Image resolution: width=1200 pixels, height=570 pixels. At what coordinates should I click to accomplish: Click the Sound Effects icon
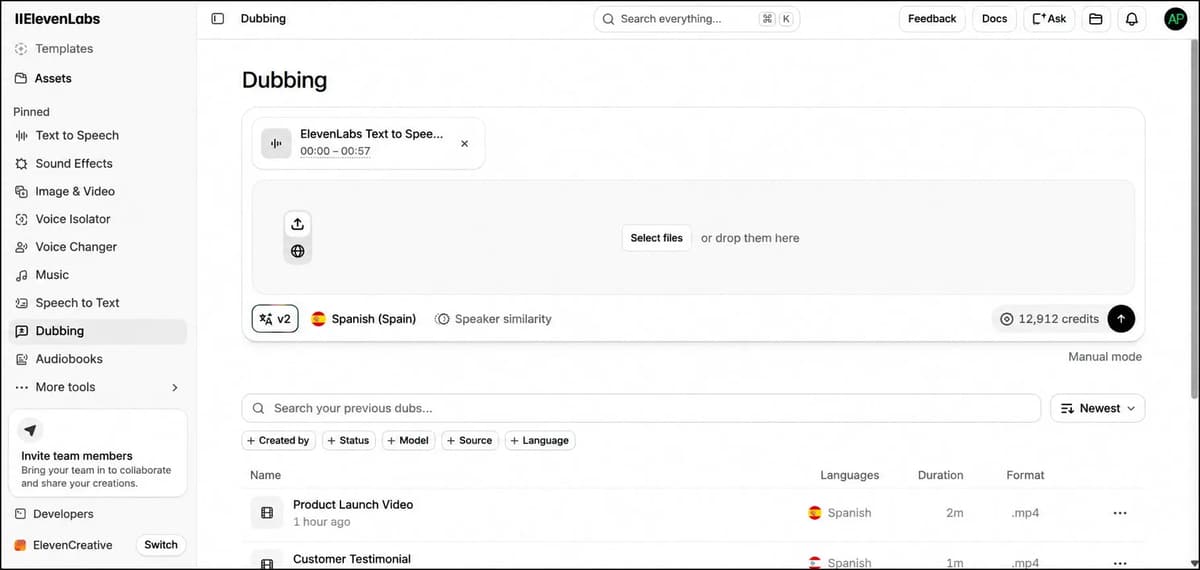22,163
